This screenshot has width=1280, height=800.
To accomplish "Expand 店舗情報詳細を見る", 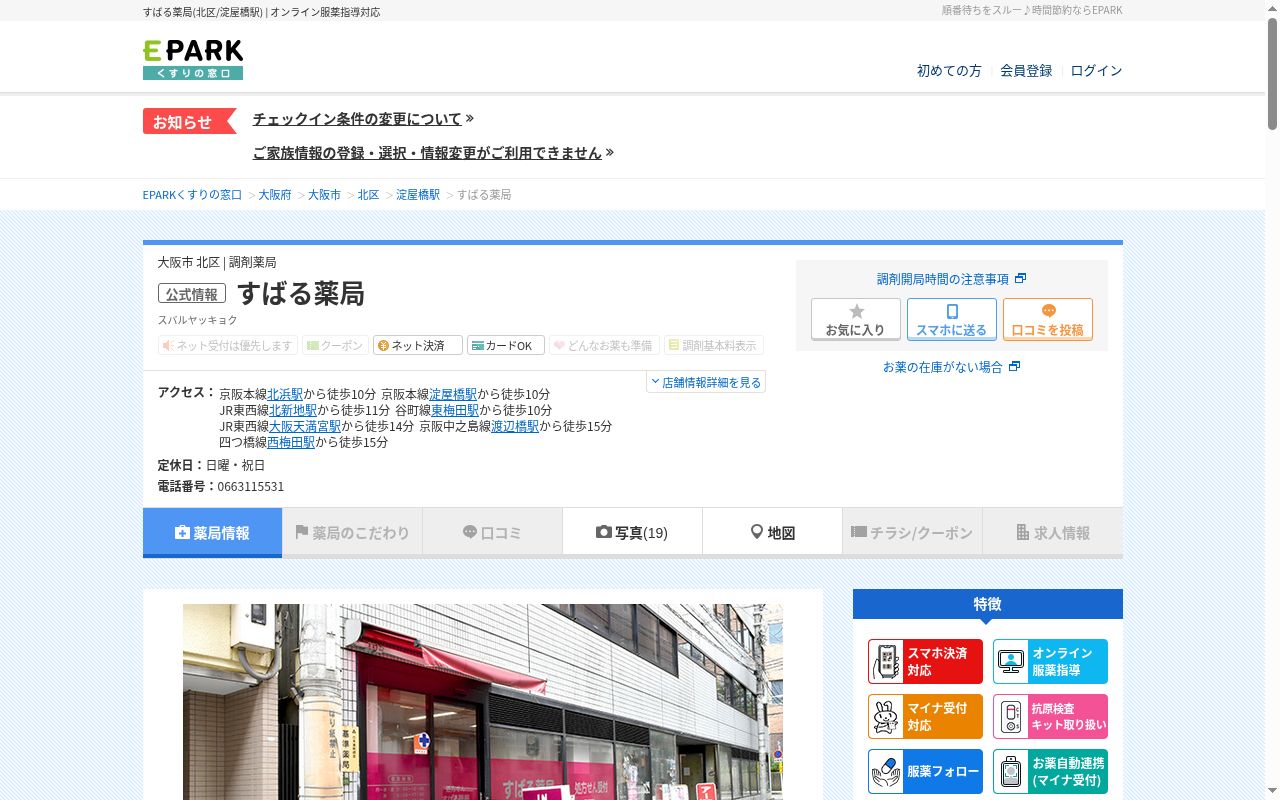I will pyautogui.click(x=706, y=382).
